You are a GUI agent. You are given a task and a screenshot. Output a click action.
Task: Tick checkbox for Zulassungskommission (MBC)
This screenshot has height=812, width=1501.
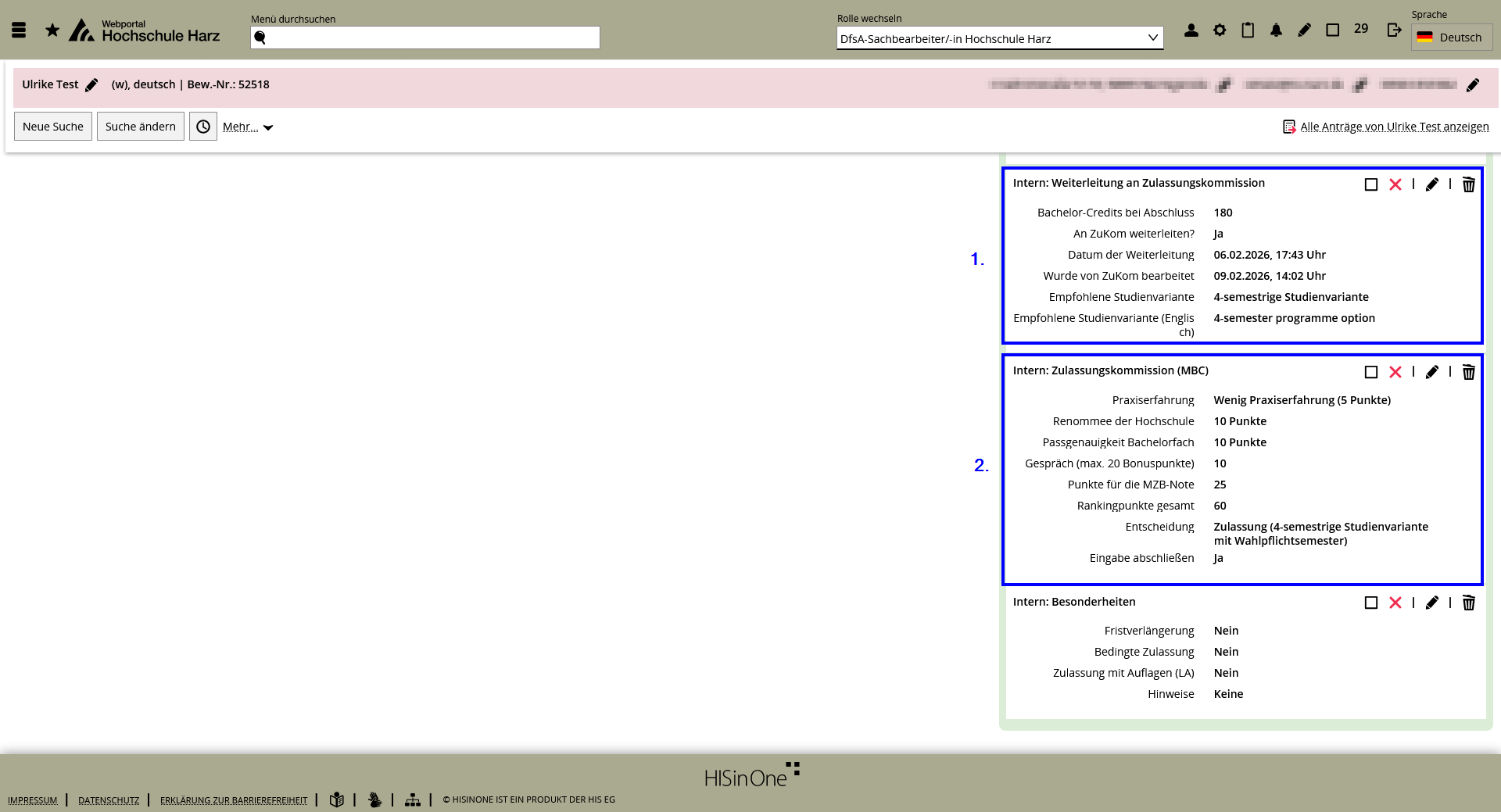pos(1370,372)
